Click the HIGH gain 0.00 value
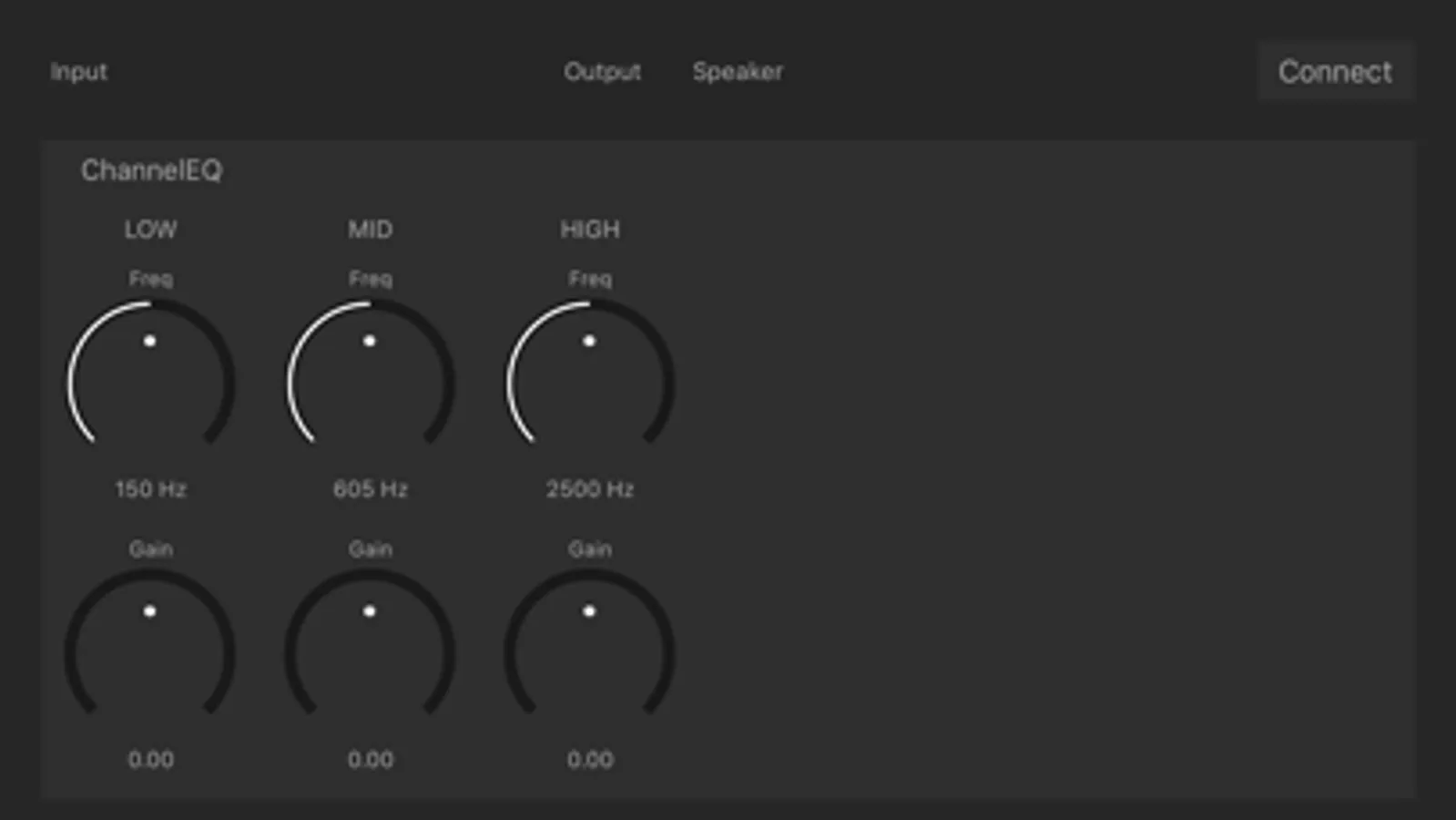 (x=590, y=759)
